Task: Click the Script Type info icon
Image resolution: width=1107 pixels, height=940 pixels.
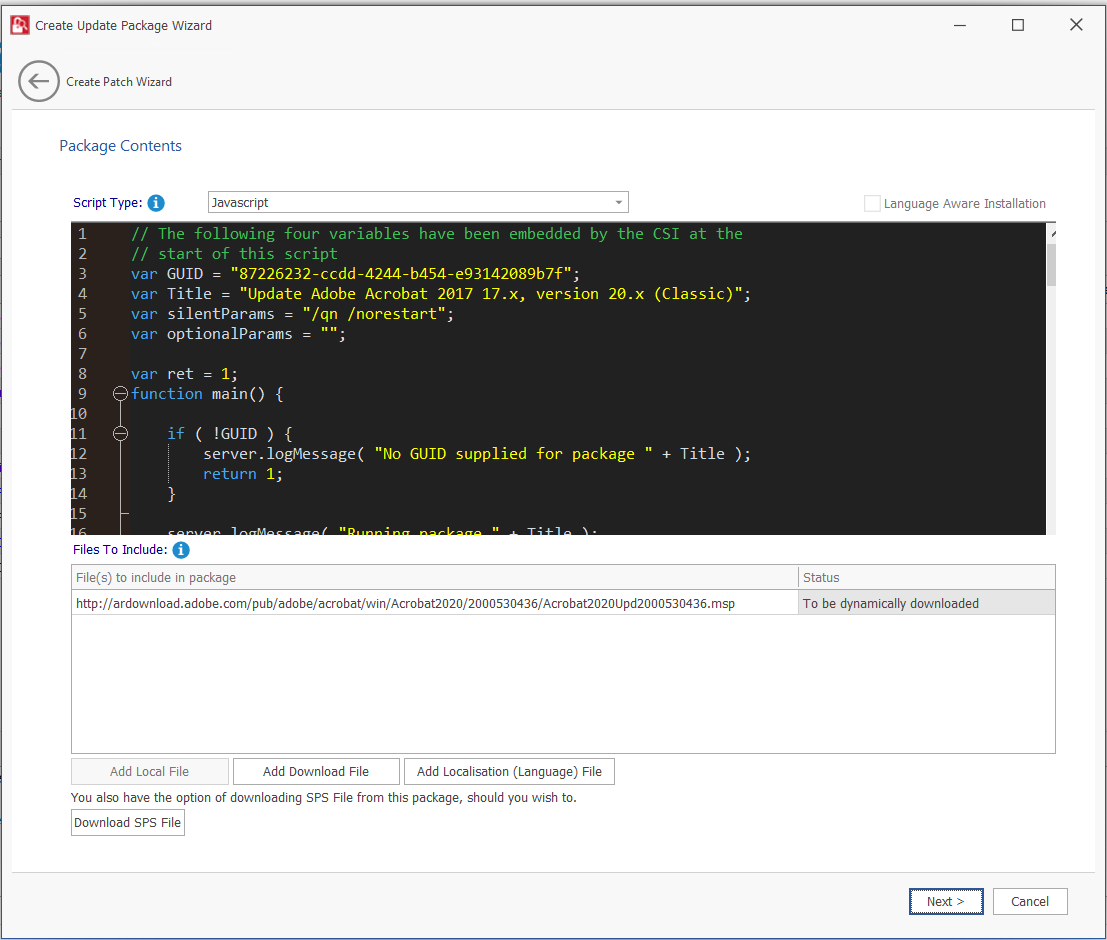Action: tap(156, 203)
